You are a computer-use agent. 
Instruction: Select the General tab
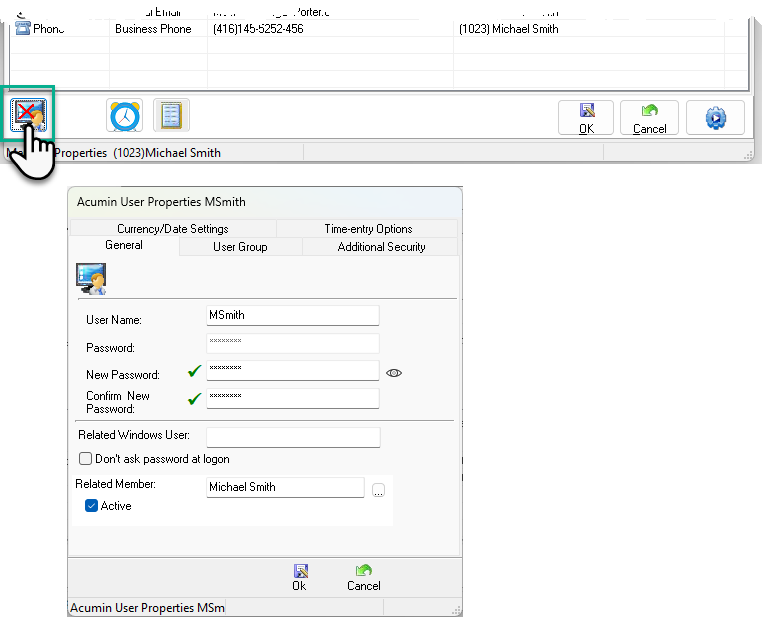pyautogui.click(x=124, y=245)
